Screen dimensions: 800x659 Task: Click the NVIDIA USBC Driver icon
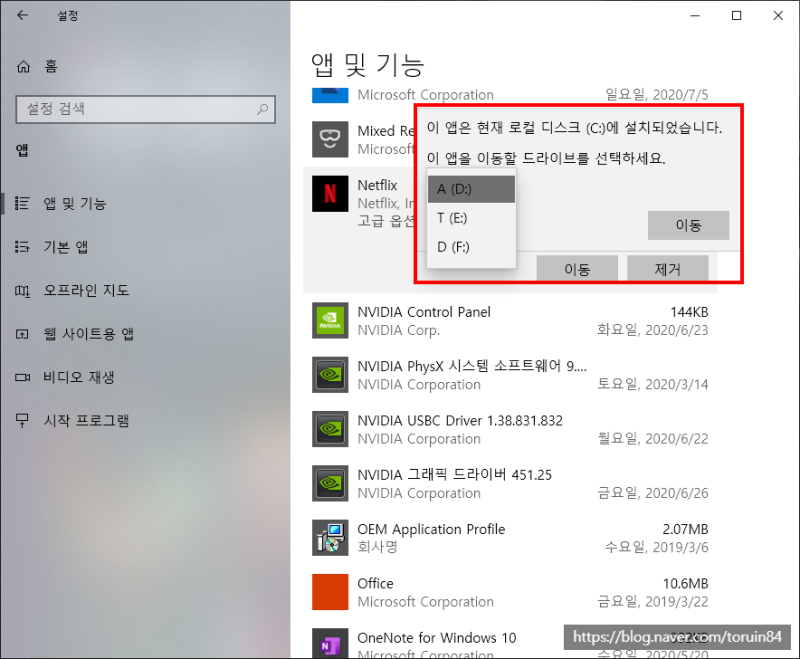(x=330, y=429)
